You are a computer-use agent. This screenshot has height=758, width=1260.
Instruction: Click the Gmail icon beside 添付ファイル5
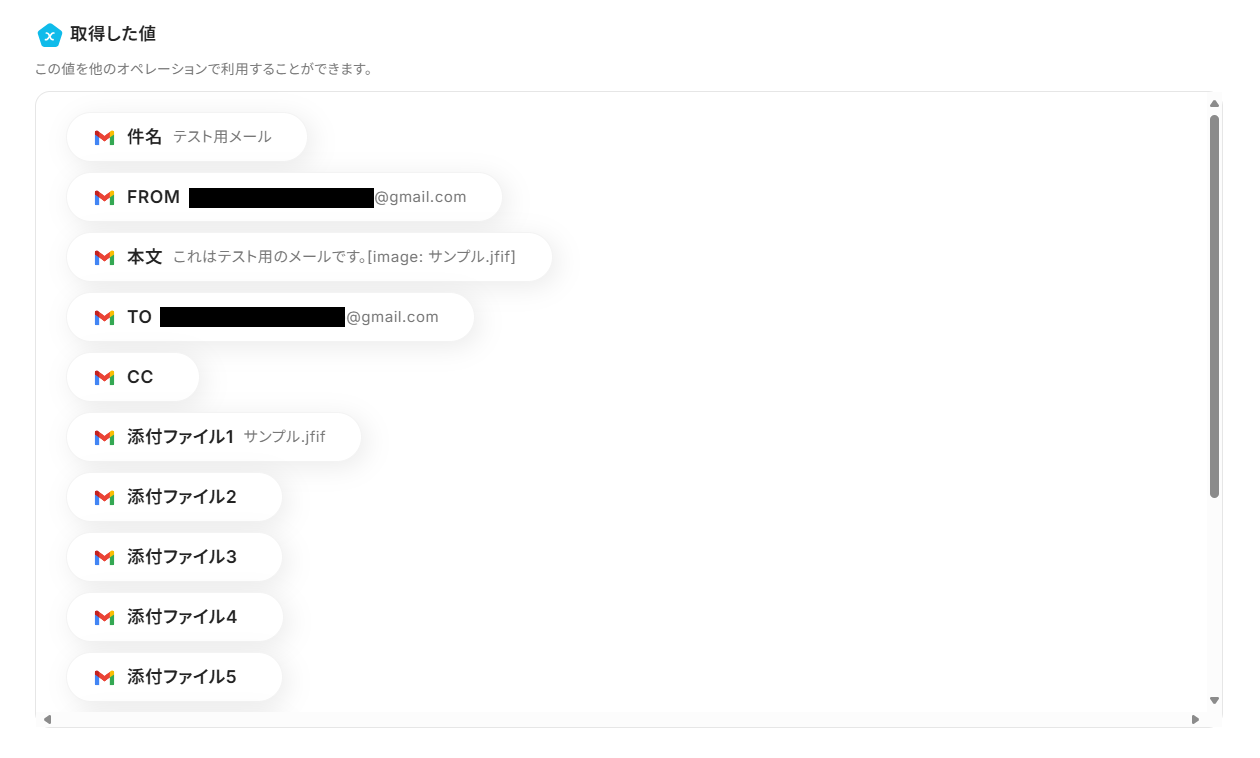coord(104,678)
